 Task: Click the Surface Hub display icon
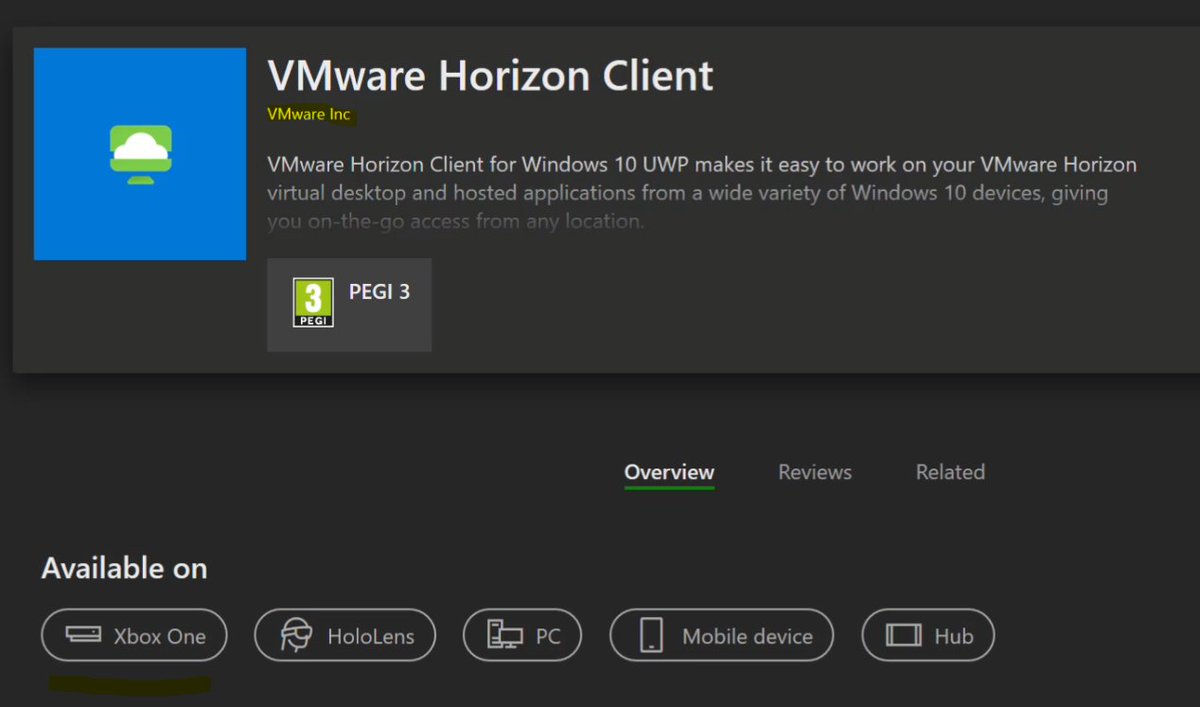point(904,635)
